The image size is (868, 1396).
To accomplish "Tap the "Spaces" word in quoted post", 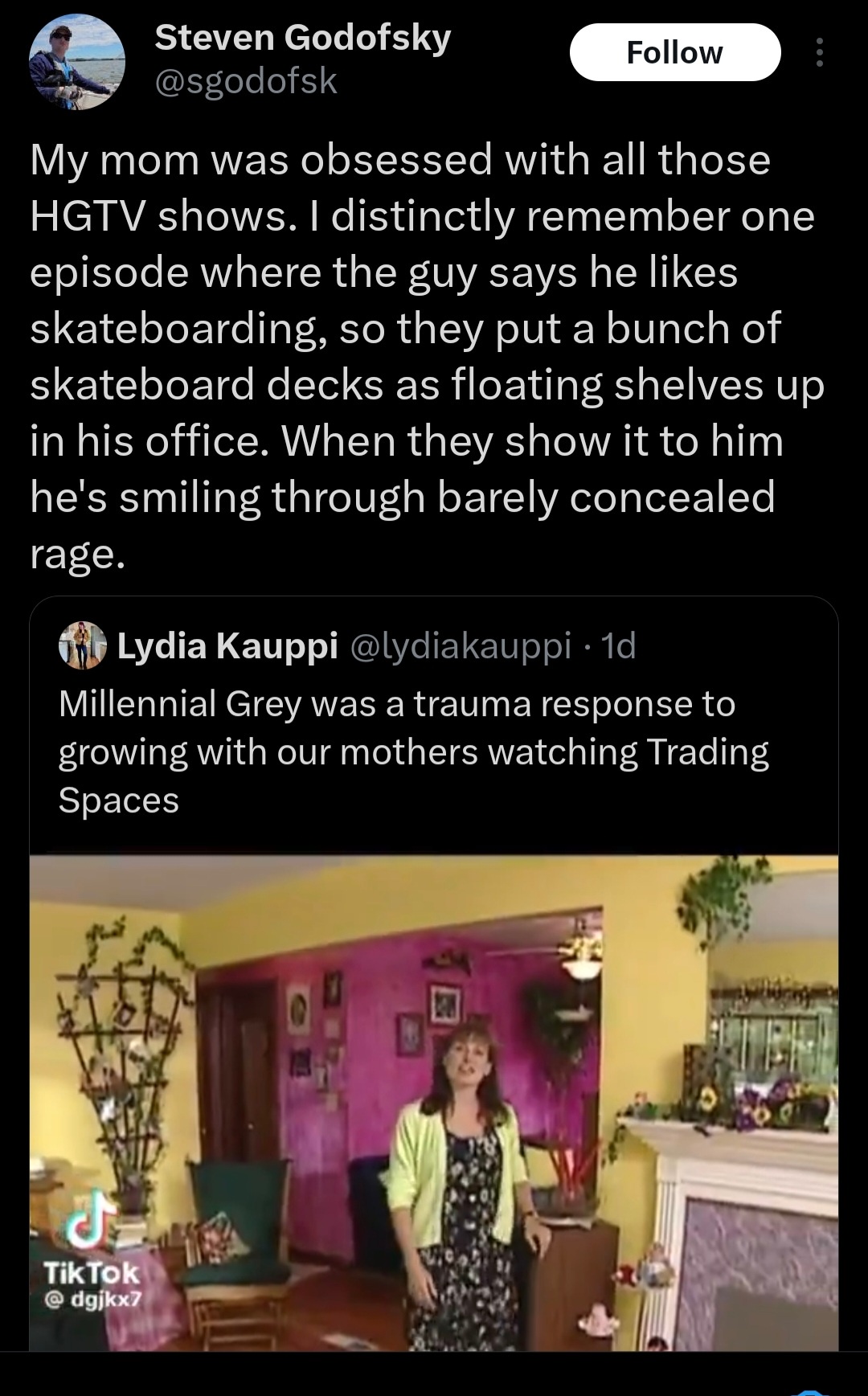I will click(119, 800).
